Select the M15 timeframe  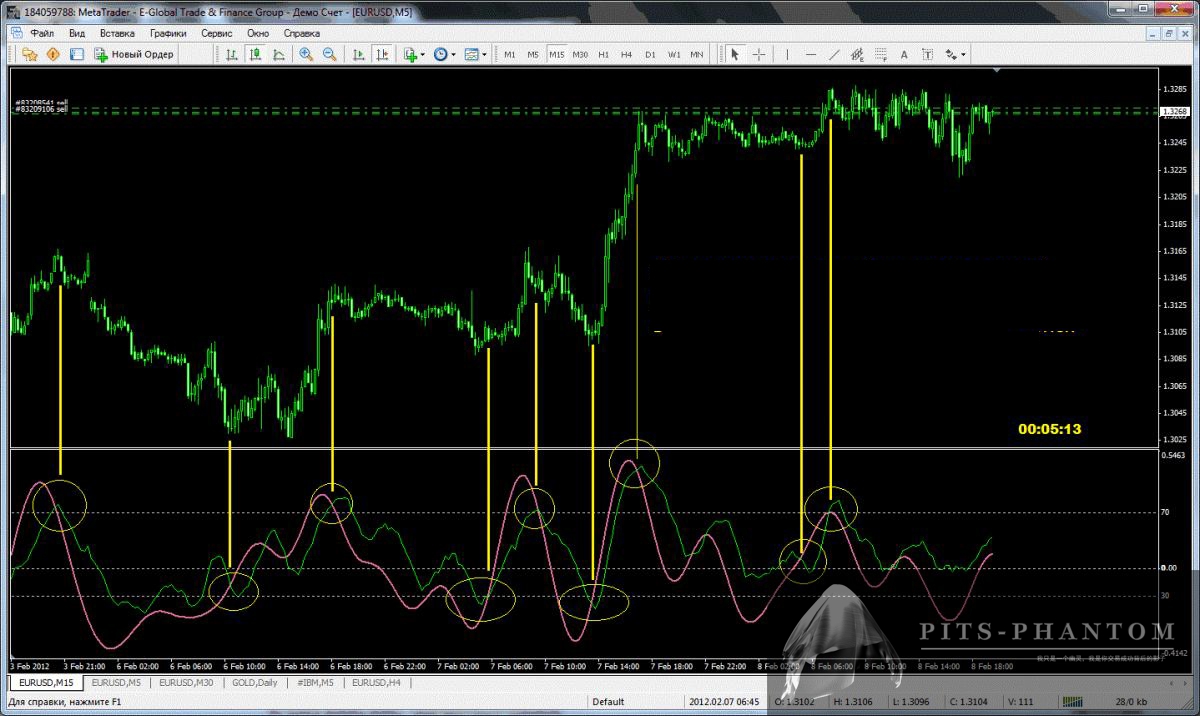coord(556,54)
